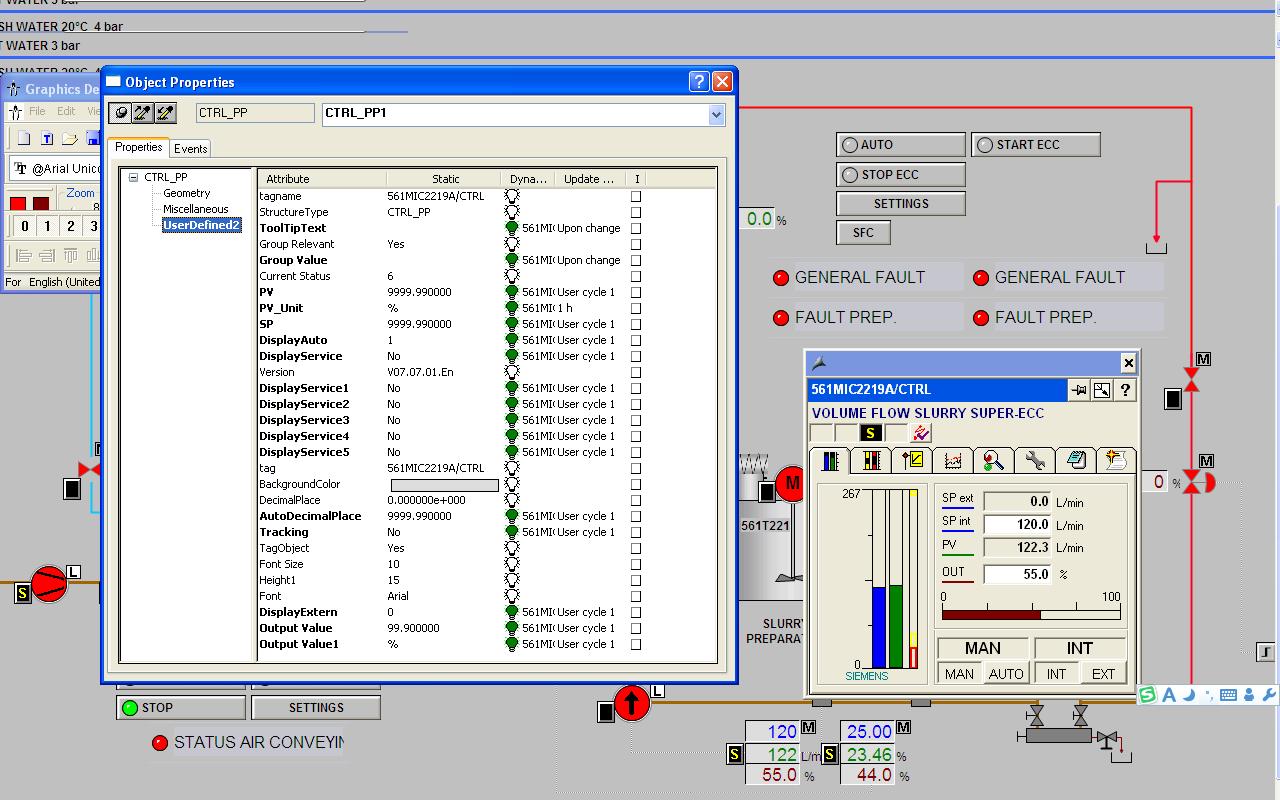
Task: Open the trend curve tab in faceplate
Action: point(952,460)
